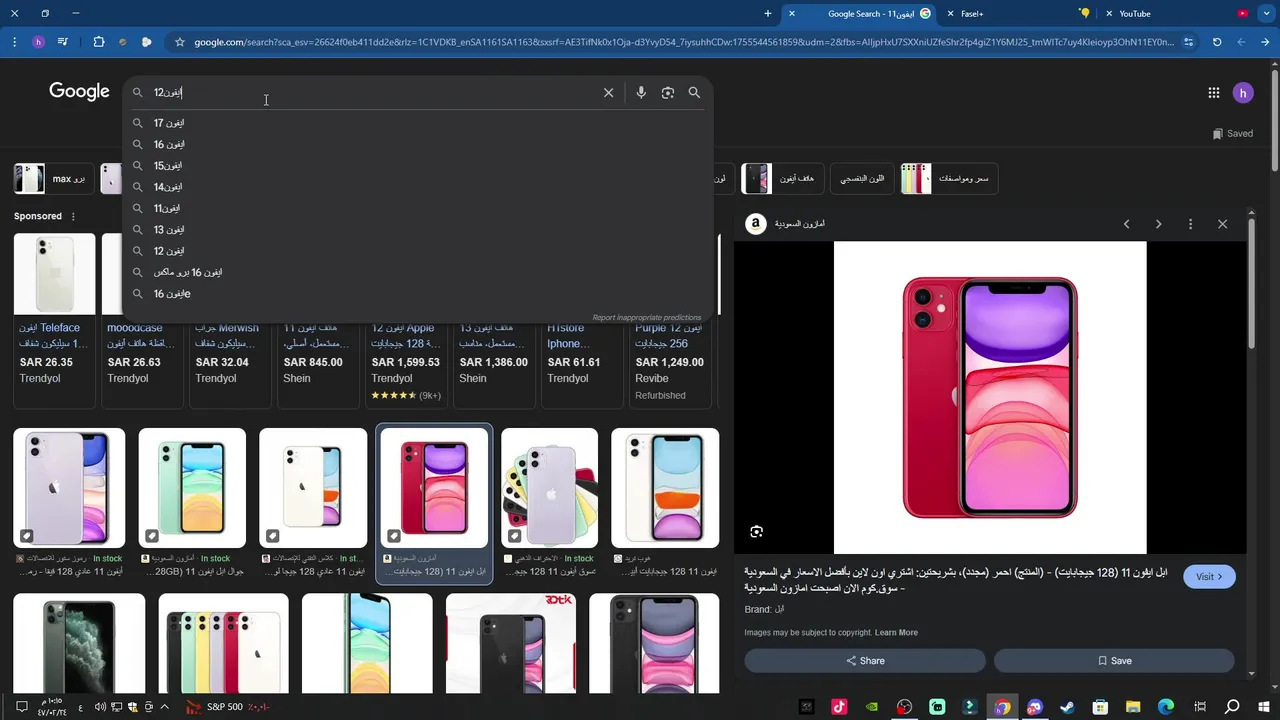Close the YouTube tab
Image resolution: width=1280 pixels, height=720 pixels.
click(x=1109, y=14)
